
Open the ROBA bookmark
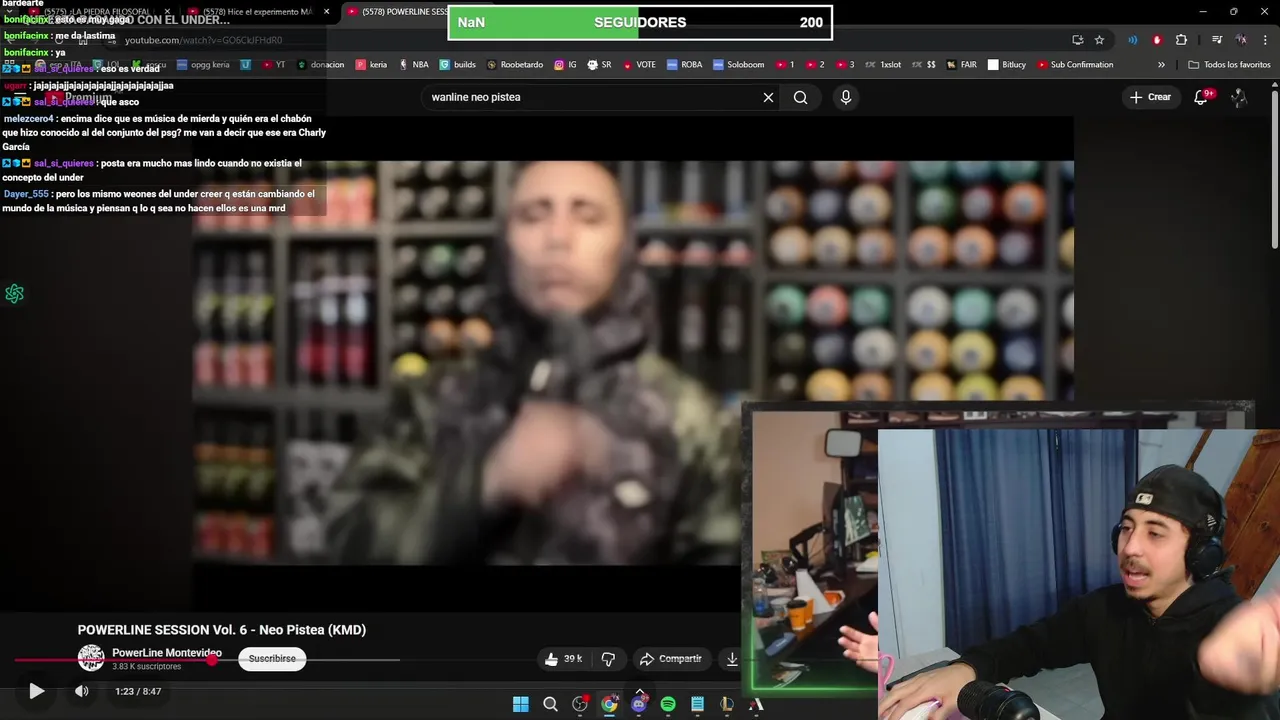[x=685, y=65]
